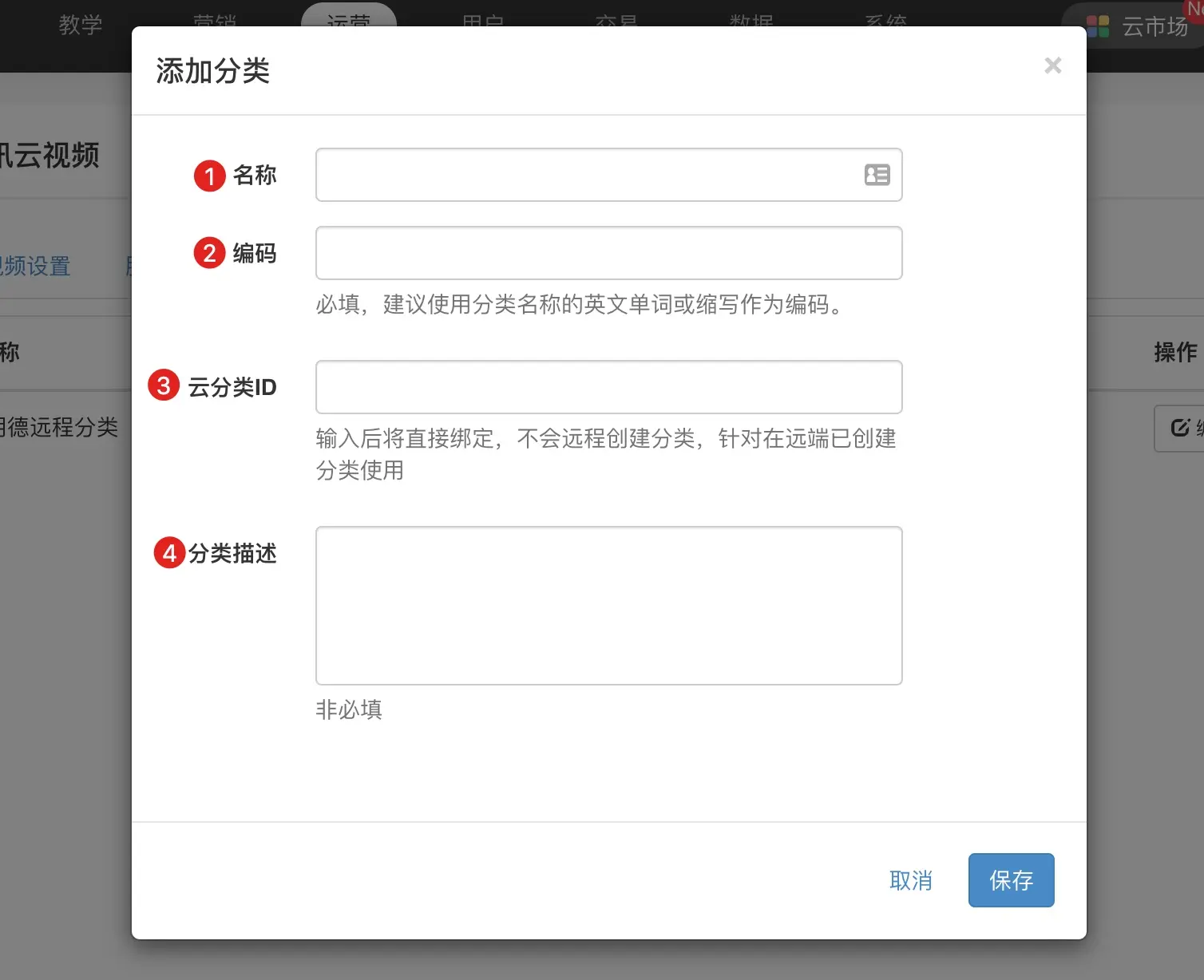The height and width of the screenshot is (980, 1204).
Task: Click the 云分类ID field label
Action: 232,387
